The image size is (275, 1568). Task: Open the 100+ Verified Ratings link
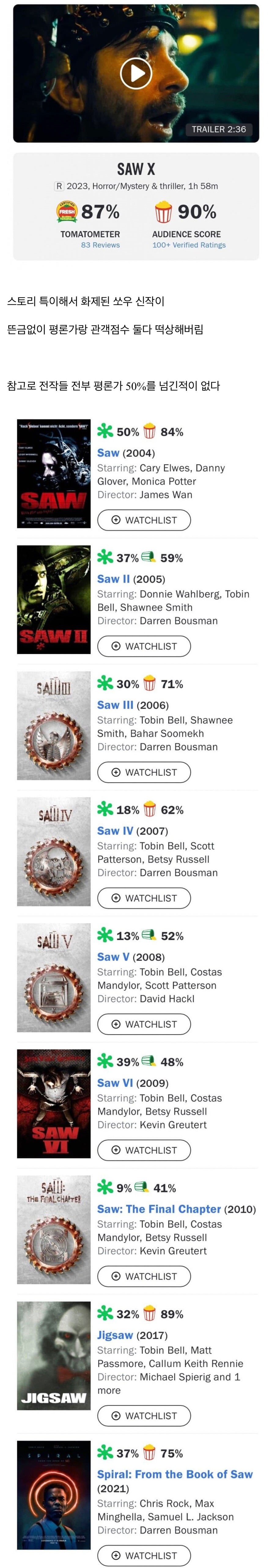pos(189,245)
